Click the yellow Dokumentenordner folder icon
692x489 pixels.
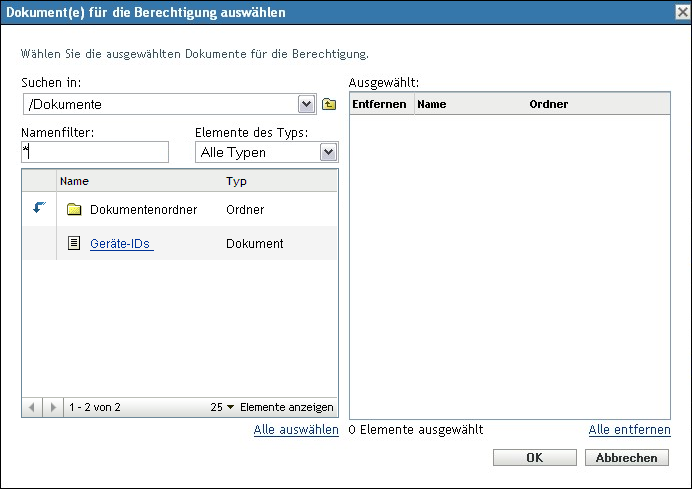(74, 210)
